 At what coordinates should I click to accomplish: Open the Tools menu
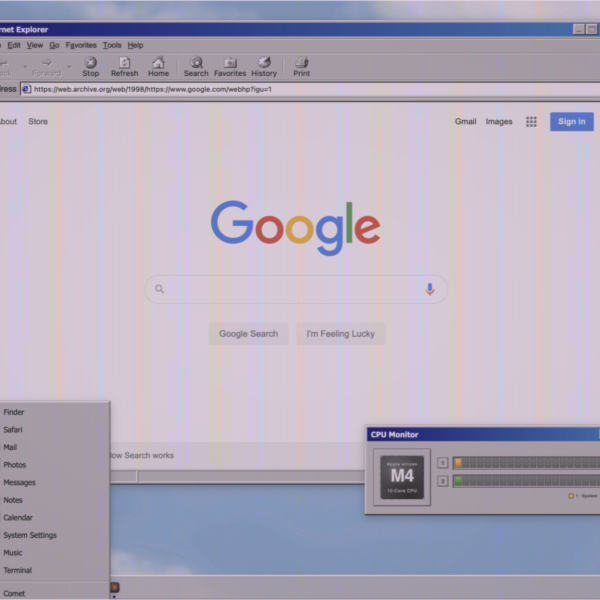112,45
